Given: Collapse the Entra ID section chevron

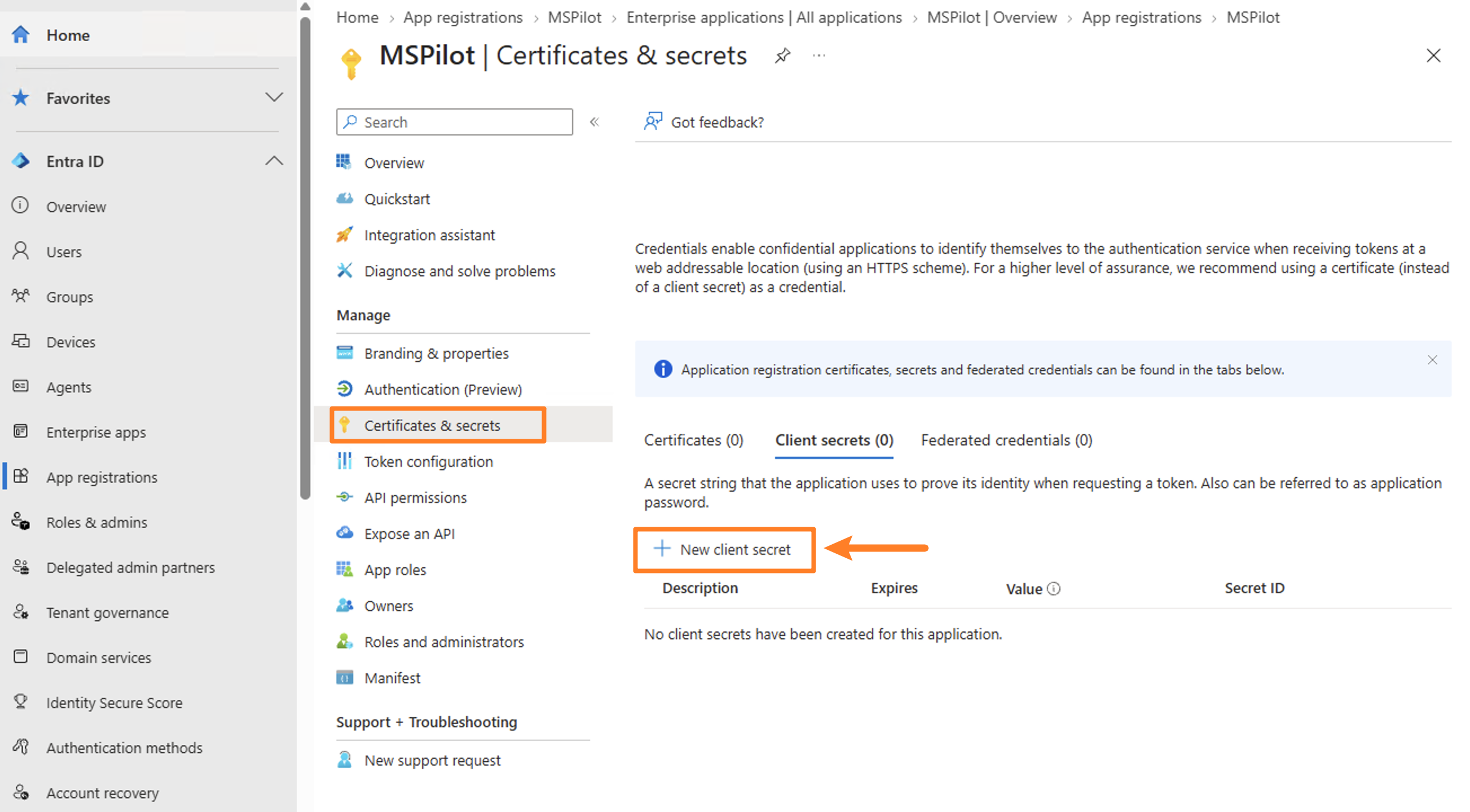Looking at the screenshot, I should (x=274, y=161).
